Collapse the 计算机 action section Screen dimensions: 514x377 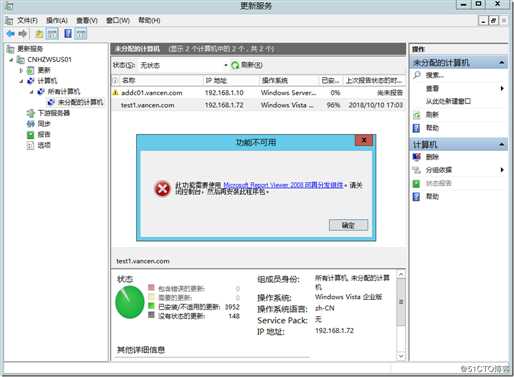[502, 145]
